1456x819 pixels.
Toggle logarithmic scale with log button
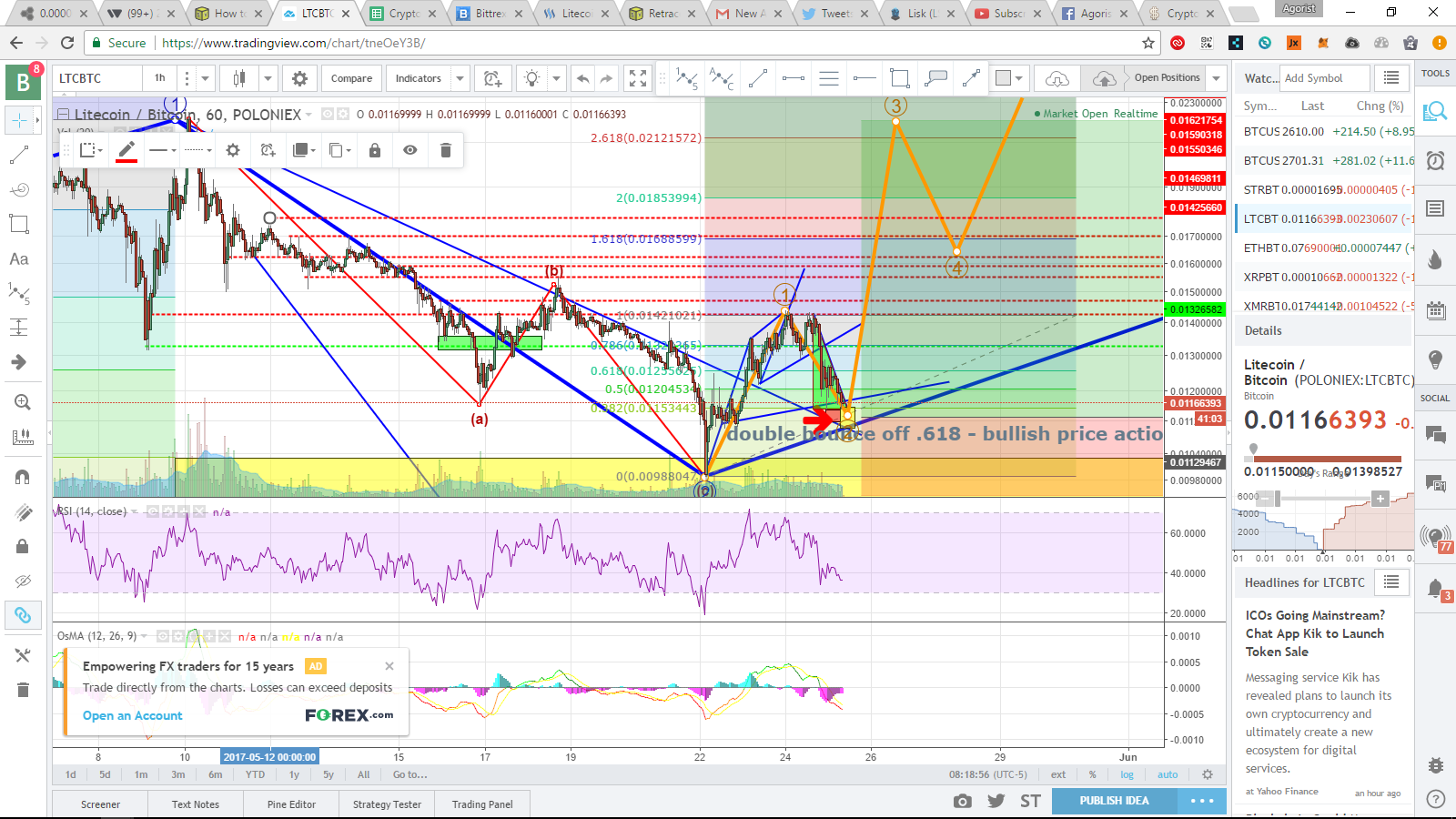point(1127,775)
